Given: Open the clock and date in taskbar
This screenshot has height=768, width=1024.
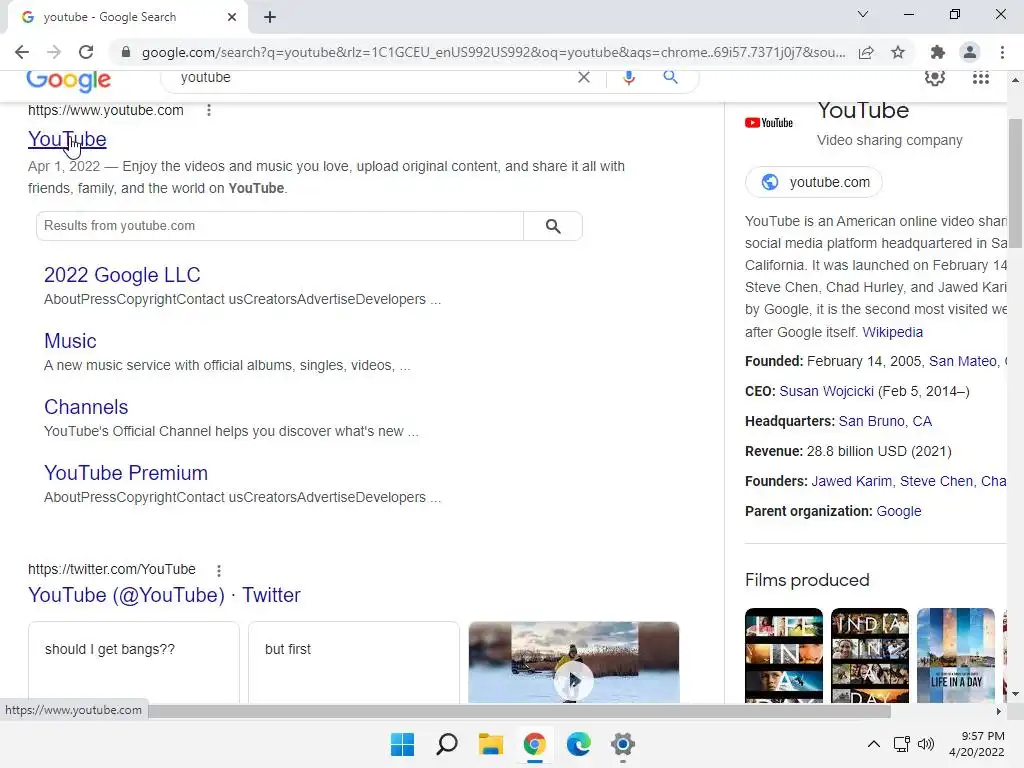Looking at the screenshot, I should 976,744.
